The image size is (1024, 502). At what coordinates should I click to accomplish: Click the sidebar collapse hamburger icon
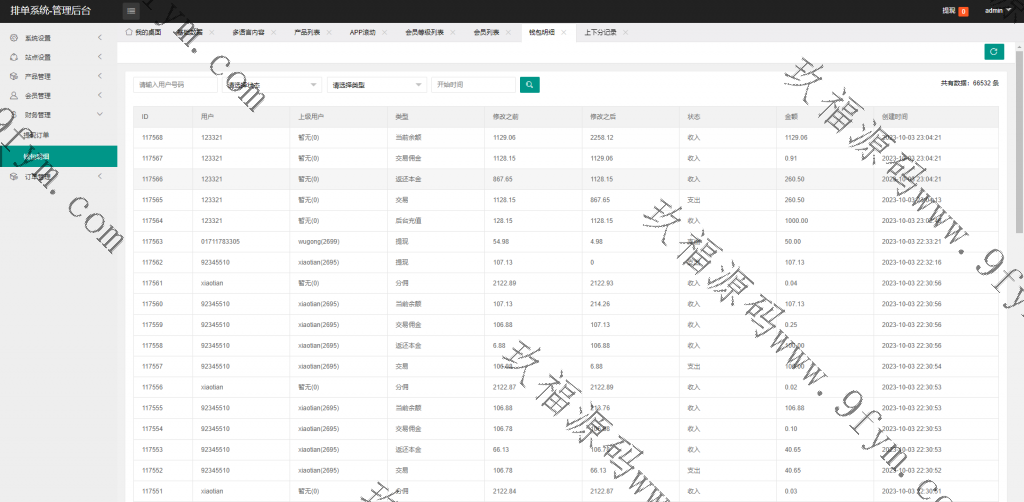click(131, 11)
